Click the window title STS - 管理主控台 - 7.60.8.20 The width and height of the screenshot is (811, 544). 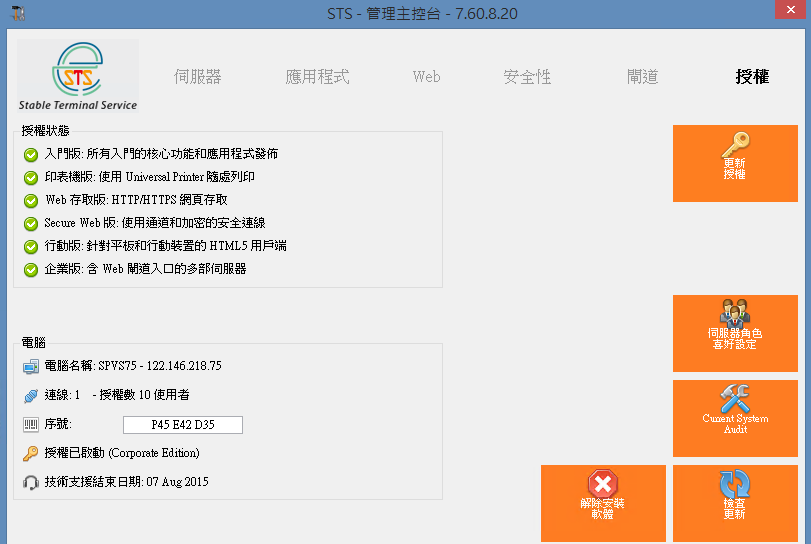422,13
